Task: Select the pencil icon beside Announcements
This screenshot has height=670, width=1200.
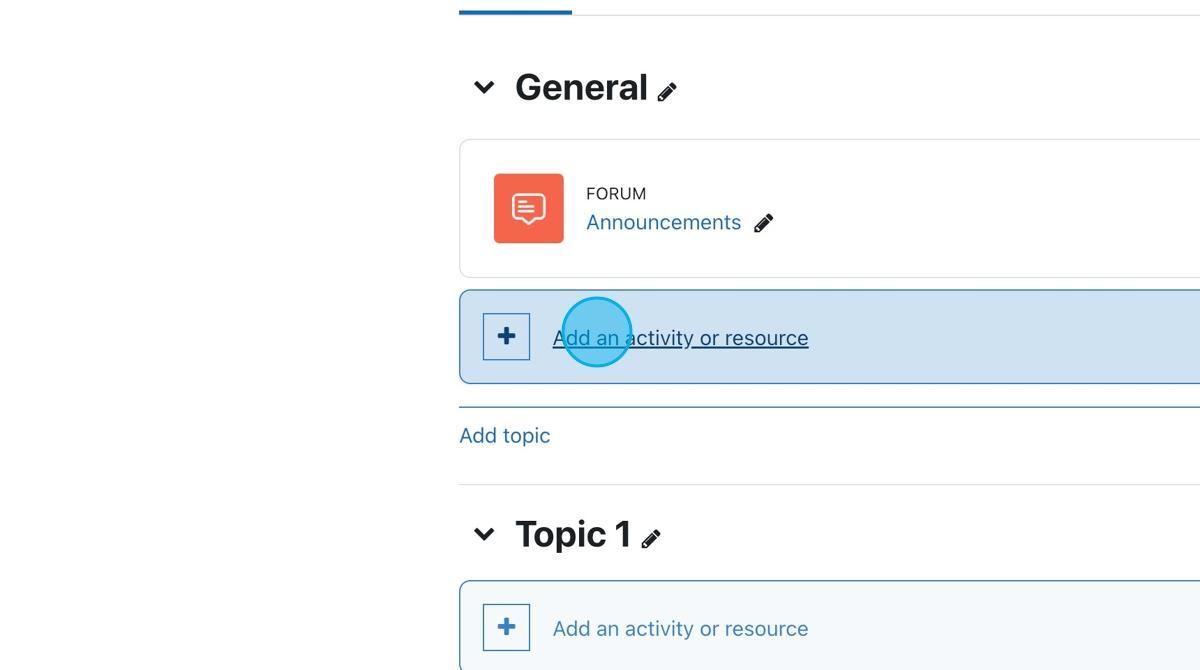Action: click(x=763, y=222)
